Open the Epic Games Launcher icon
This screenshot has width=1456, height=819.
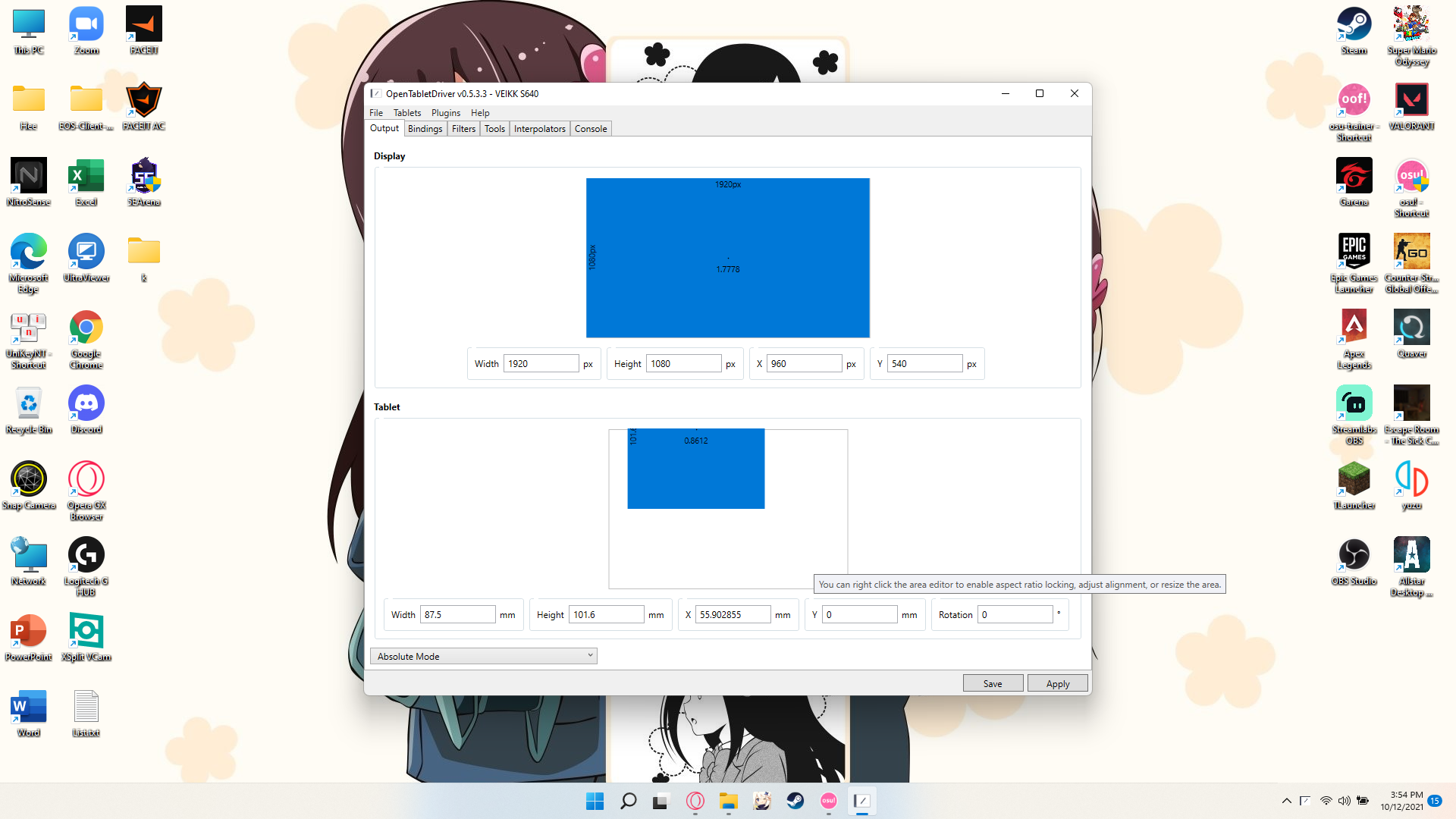coord(1354,264)
